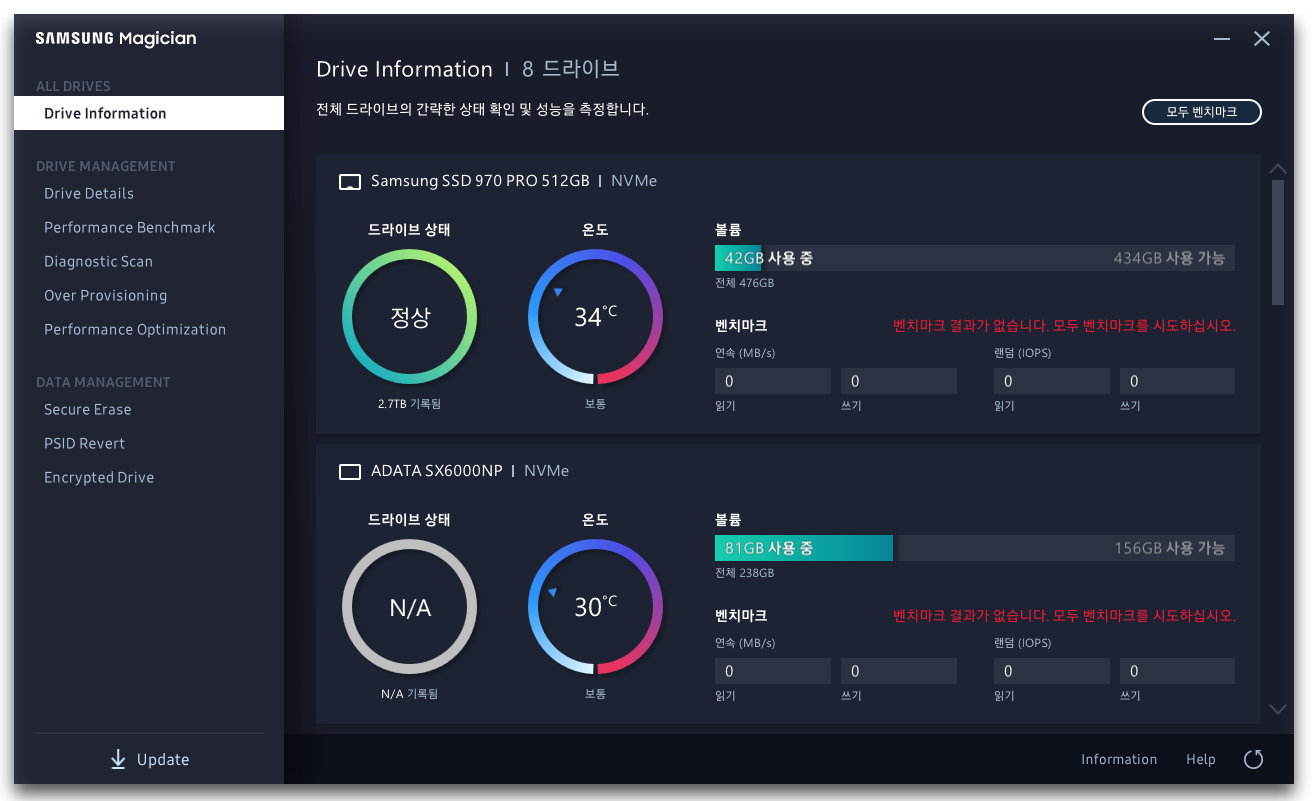
Task: Minimize the Magician window
Action: coord(1222,39)
